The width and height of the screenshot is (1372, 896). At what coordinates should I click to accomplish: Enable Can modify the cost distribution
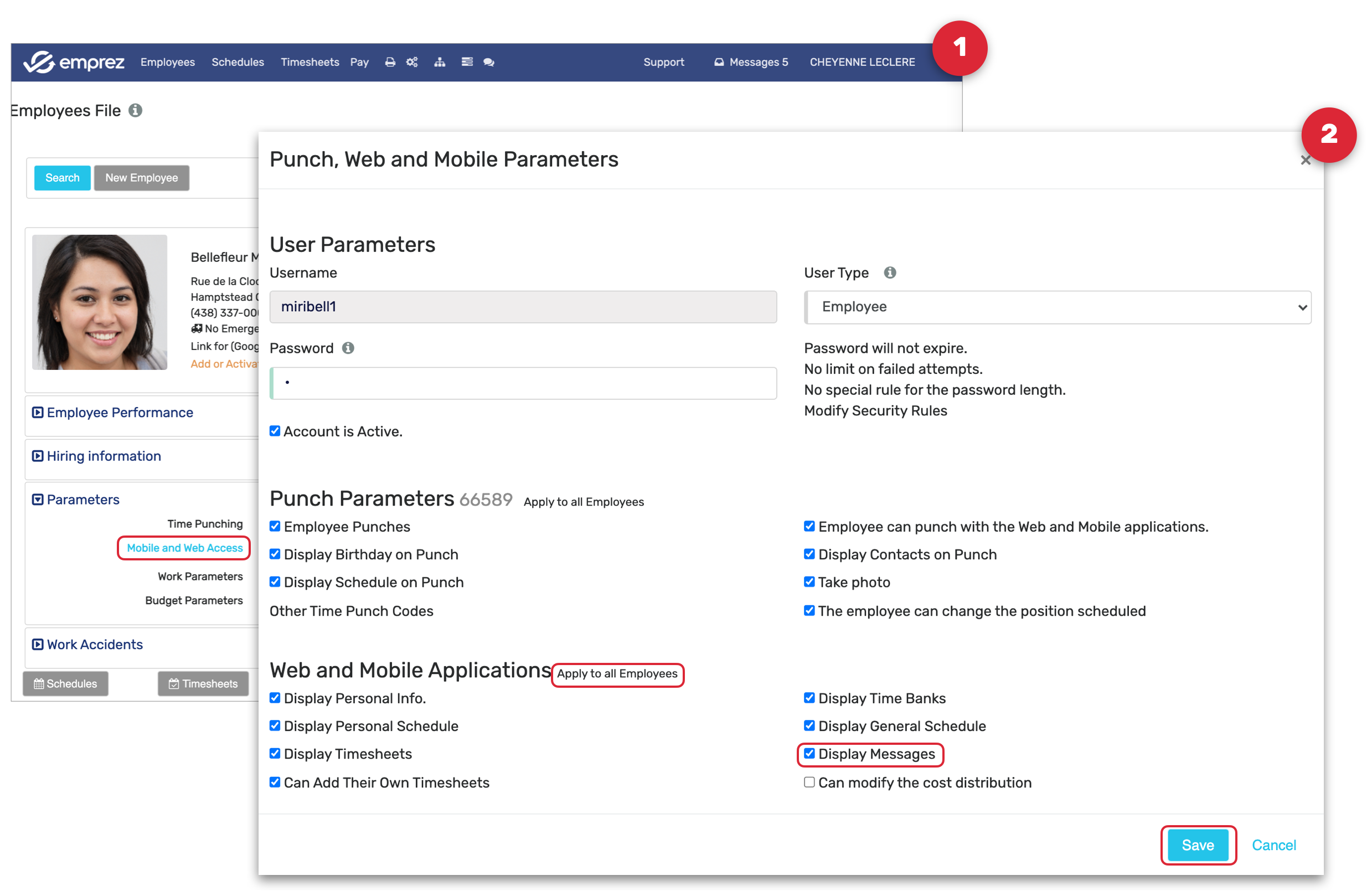(809, 782)
